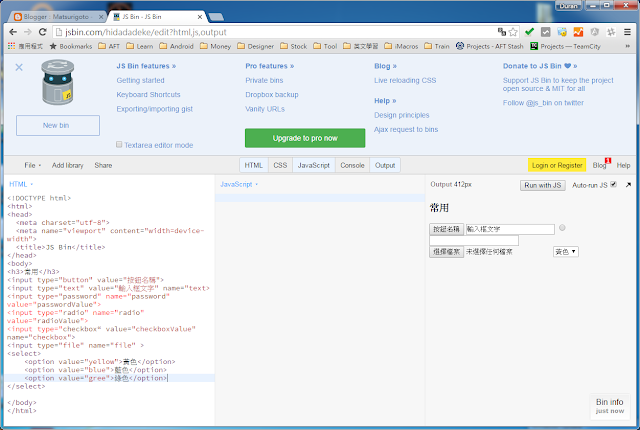Open the Chrome hamburger menu
This screenshot has height=430, width=640.
click(627, 32)
